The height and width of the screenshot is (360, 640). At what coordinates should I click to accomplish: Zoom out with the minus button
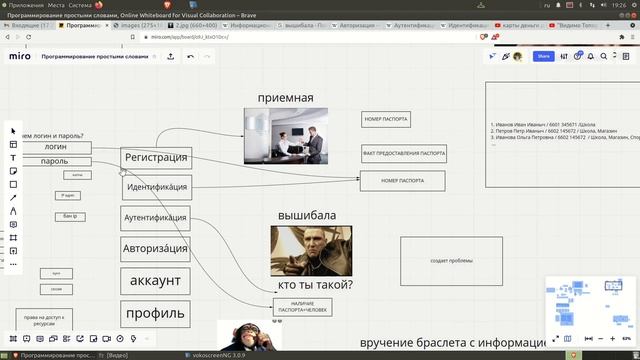click(600, 339)
